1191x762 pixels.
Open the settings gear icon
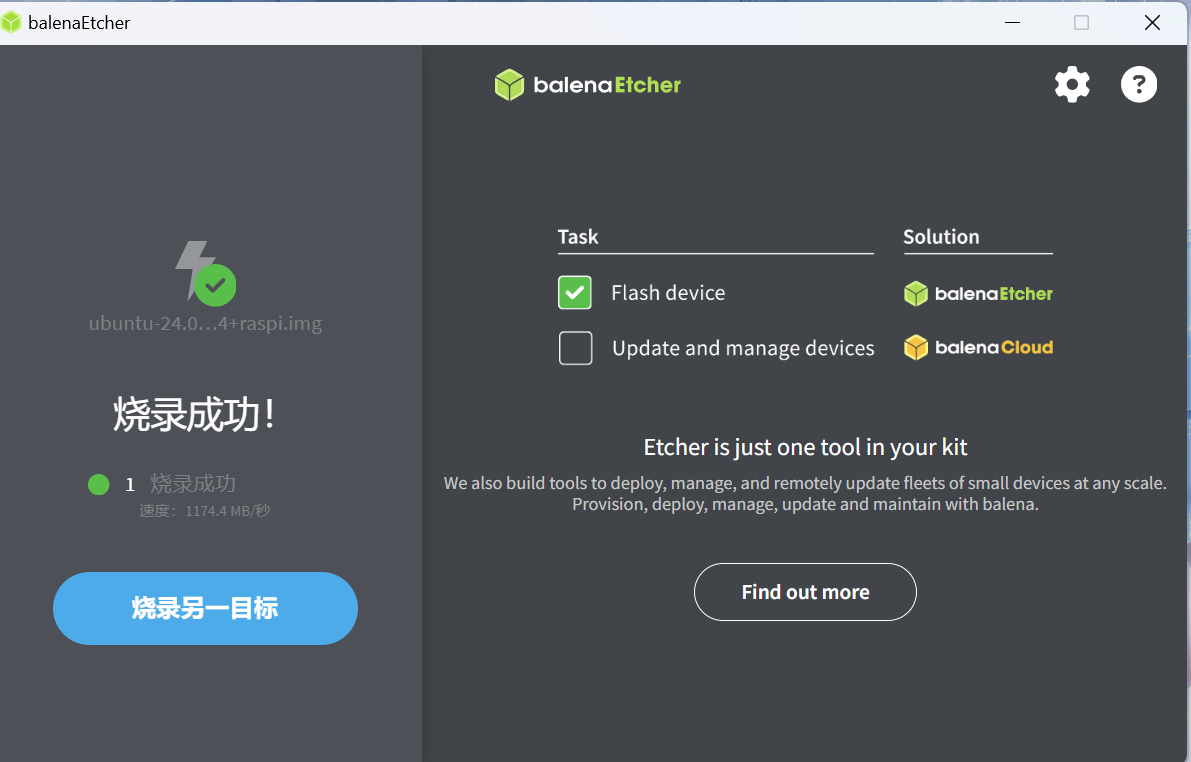[1072, 84]
